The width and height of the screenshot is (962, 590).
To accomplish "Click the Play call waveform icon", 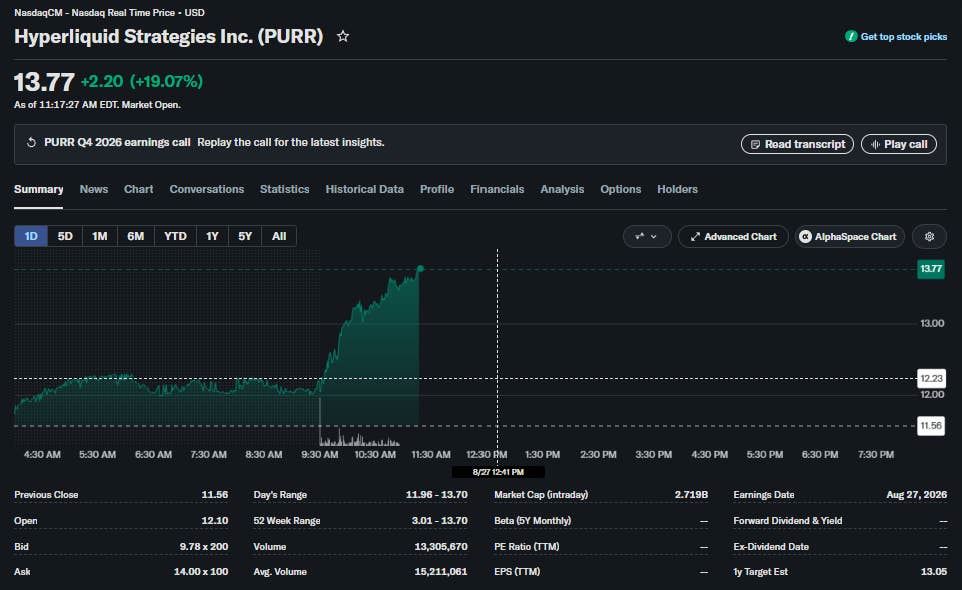I will point(875,145).
